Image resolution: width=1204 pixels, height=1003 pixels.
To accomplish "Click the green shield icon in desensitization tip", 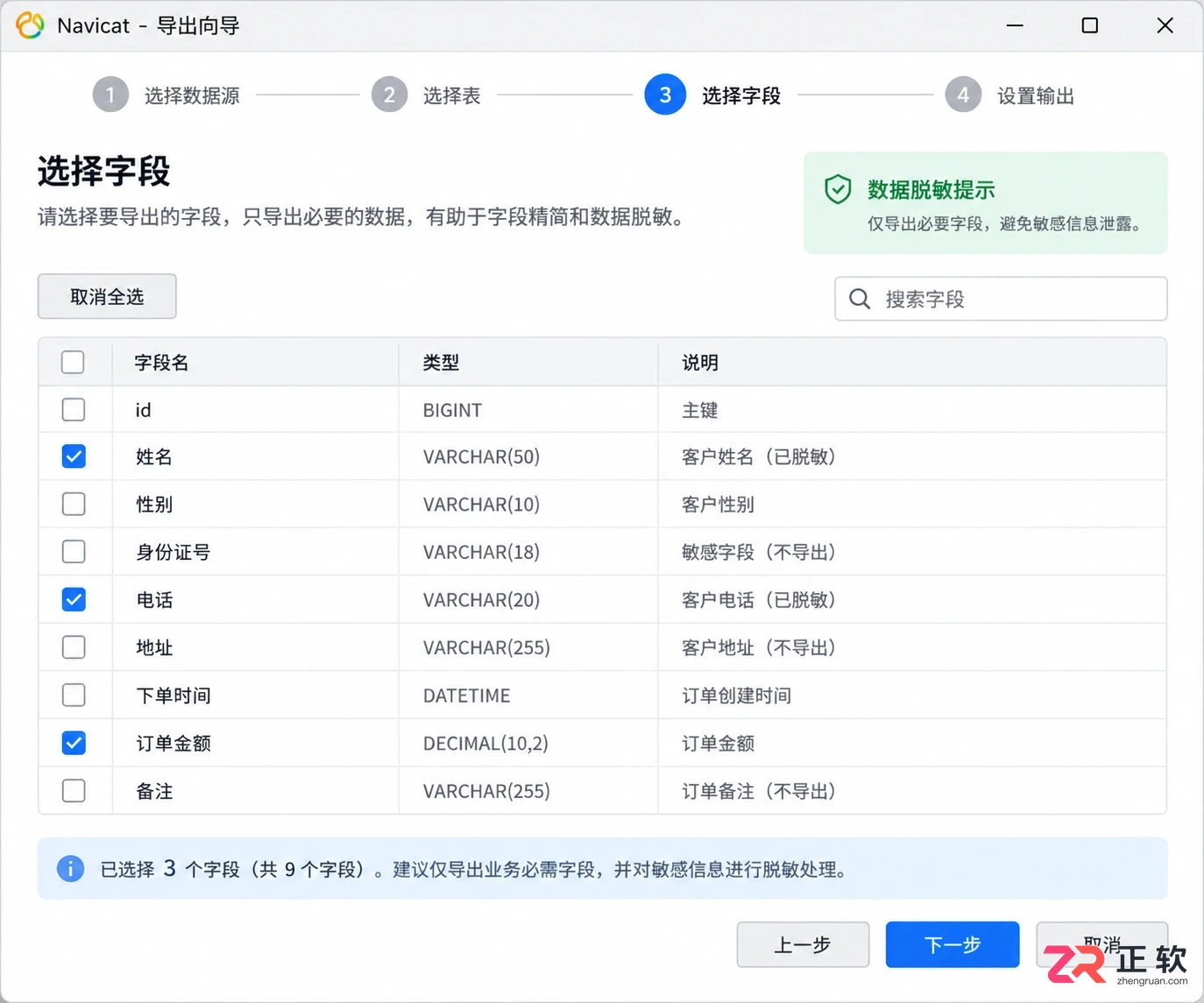I will [838, 189].
